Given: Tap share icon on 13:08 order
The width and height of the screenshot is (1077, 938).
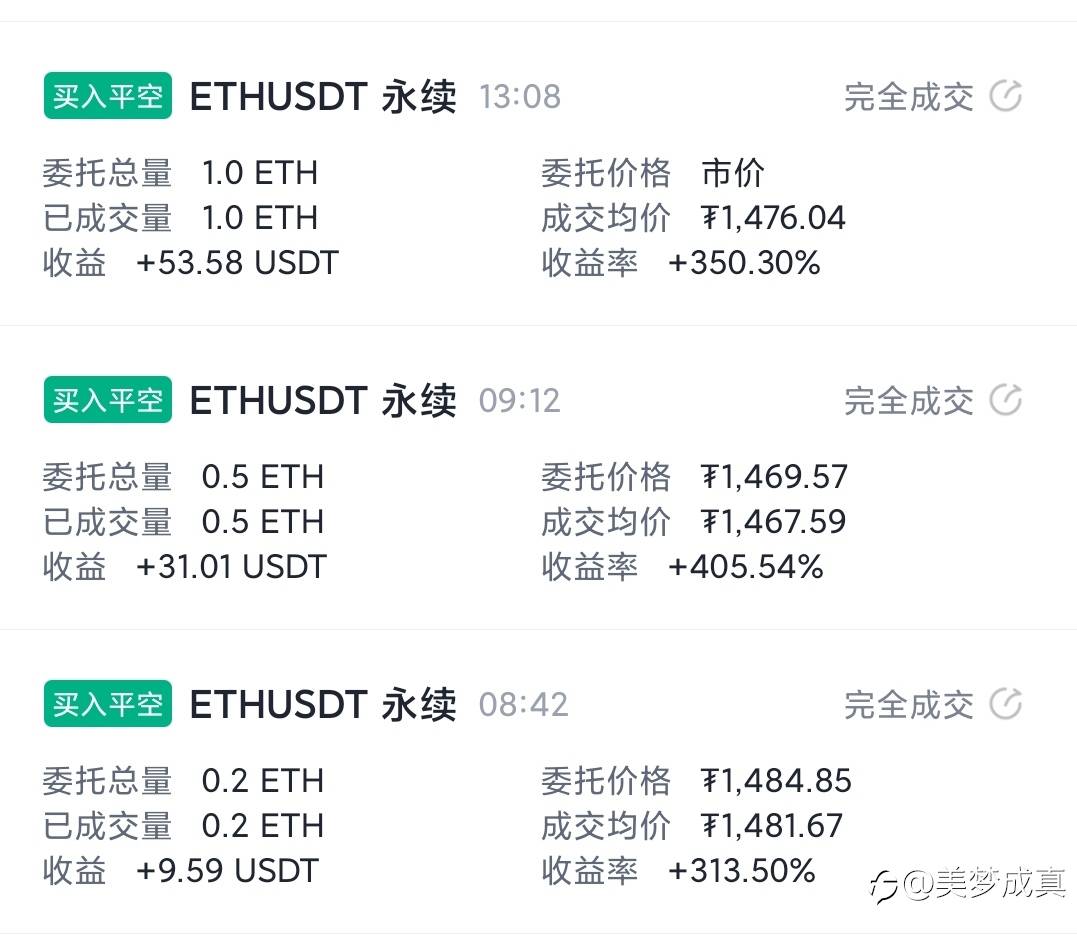Looking at the screenshot, I should point(1005,97).
